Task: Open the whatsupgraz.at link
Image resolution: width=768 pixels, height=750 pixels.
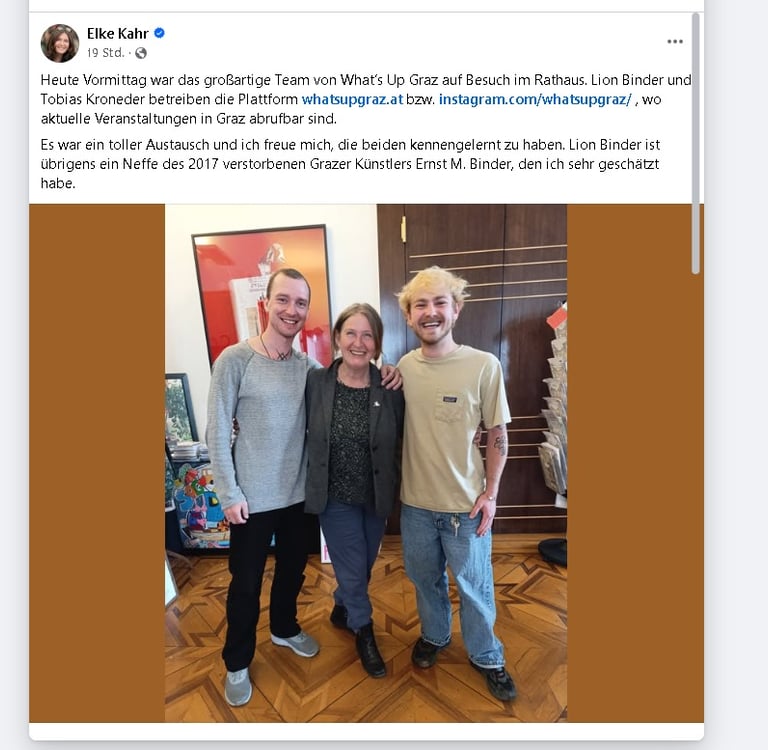Action: click(352, 99)
